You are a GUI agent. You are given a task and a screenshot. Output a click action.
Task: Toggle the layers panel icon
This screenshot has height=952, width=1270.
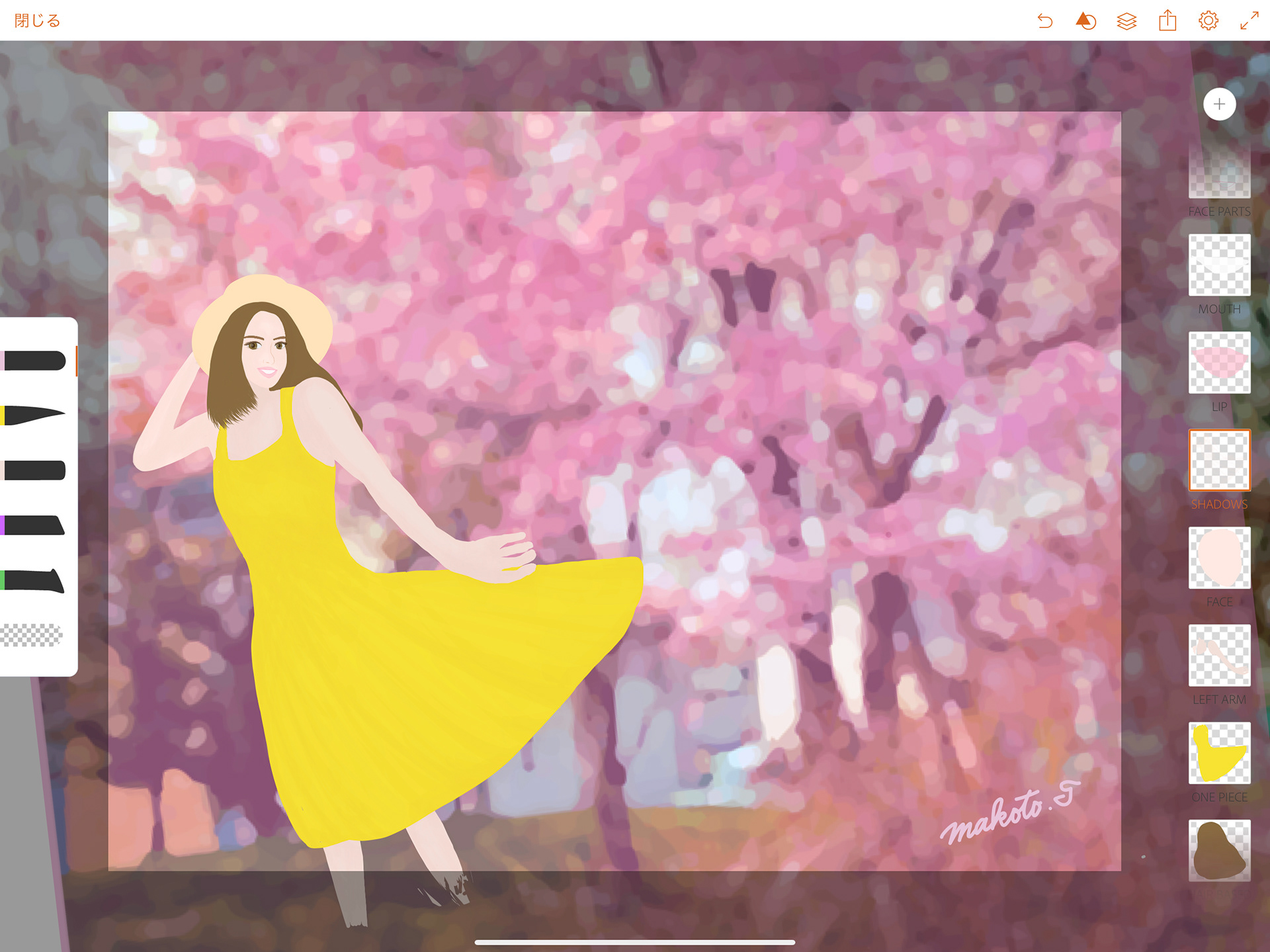point(1126,21)
